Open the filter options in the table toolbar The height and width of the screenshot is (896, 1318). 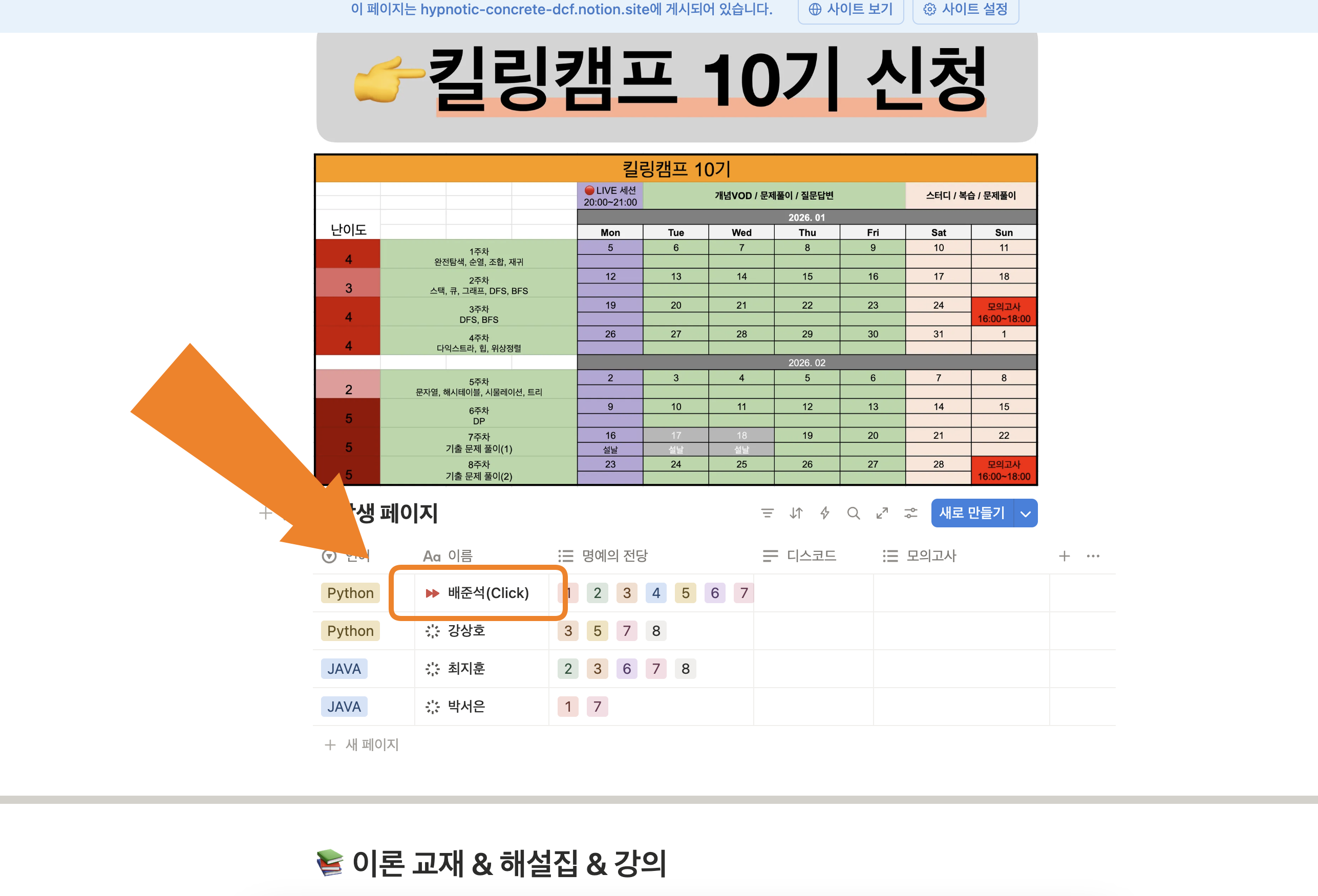coord(768,513)
